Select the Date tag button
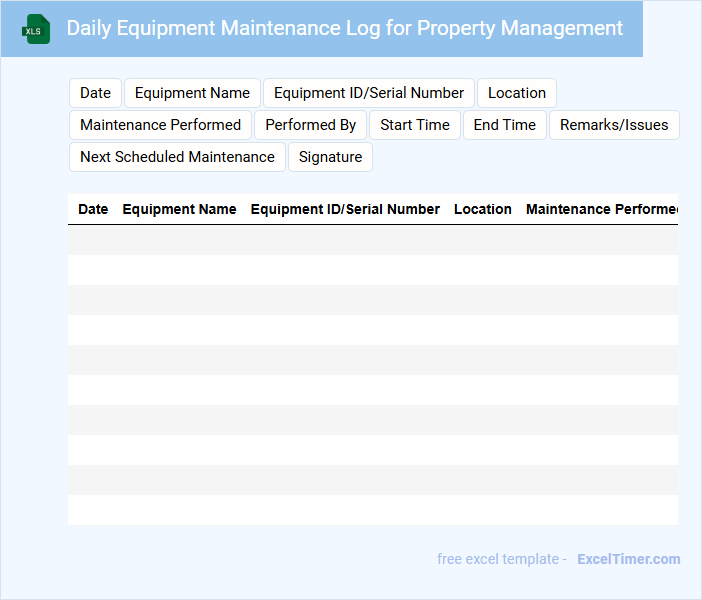This screenshot has width=702, height=600. point(95,93)
